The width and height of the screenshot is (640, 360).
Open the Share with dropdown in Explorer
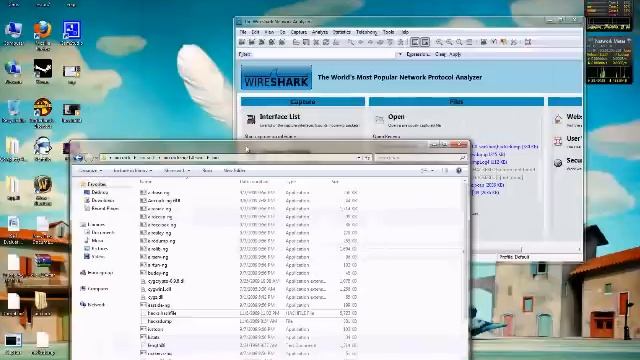[177, 171]
